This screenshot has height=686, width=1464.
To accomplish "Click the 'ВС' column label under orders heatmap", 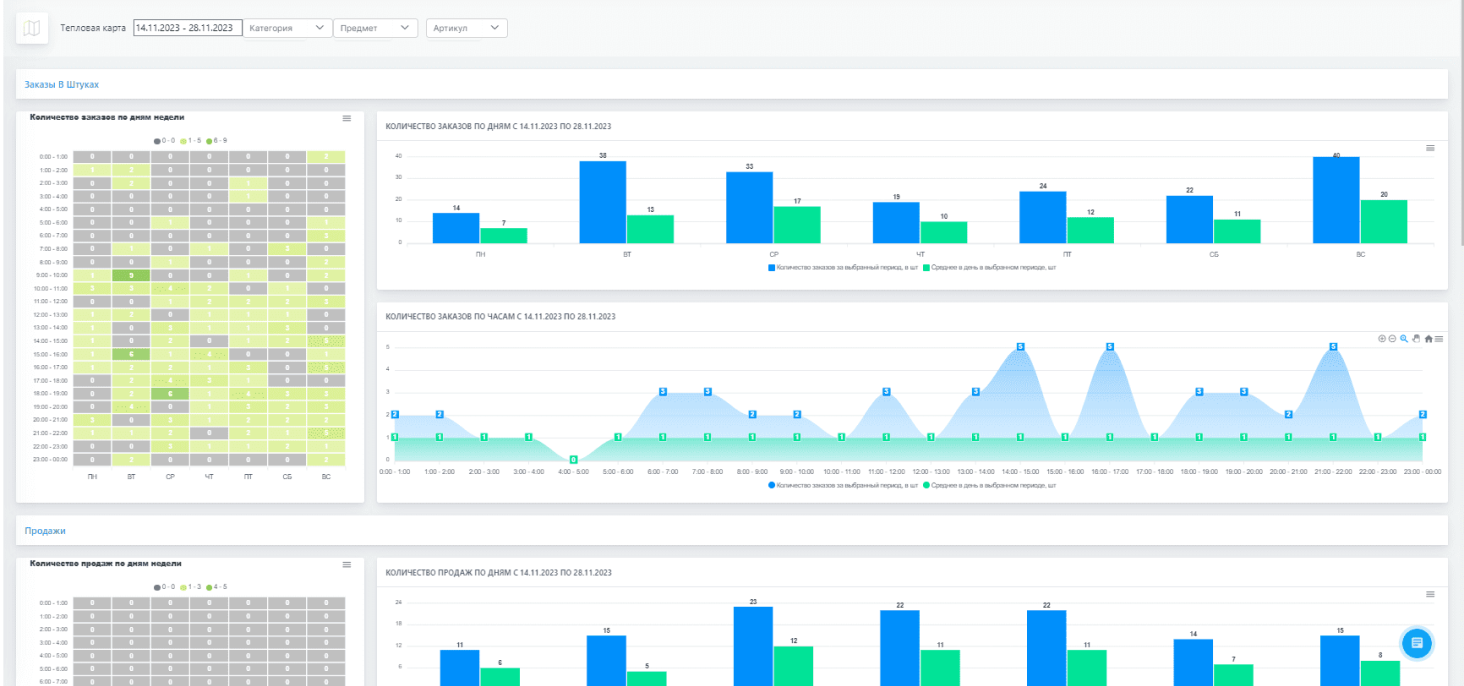I will click(326, 477).
